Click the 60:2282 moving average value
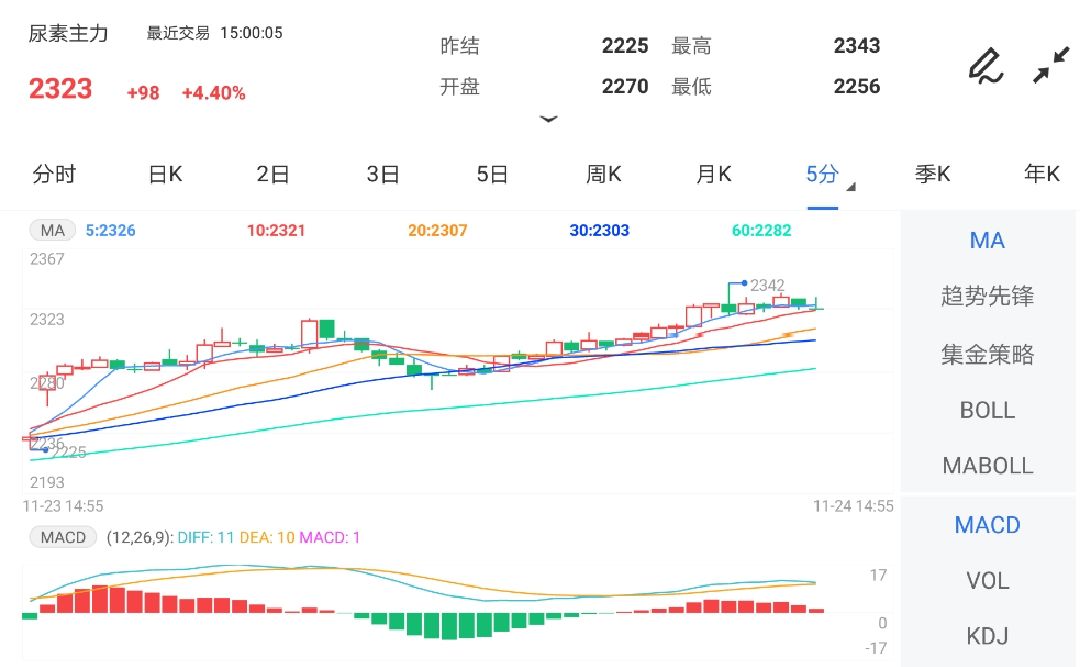Viewport: 1080px width, 667px height. tap(761, 230)
